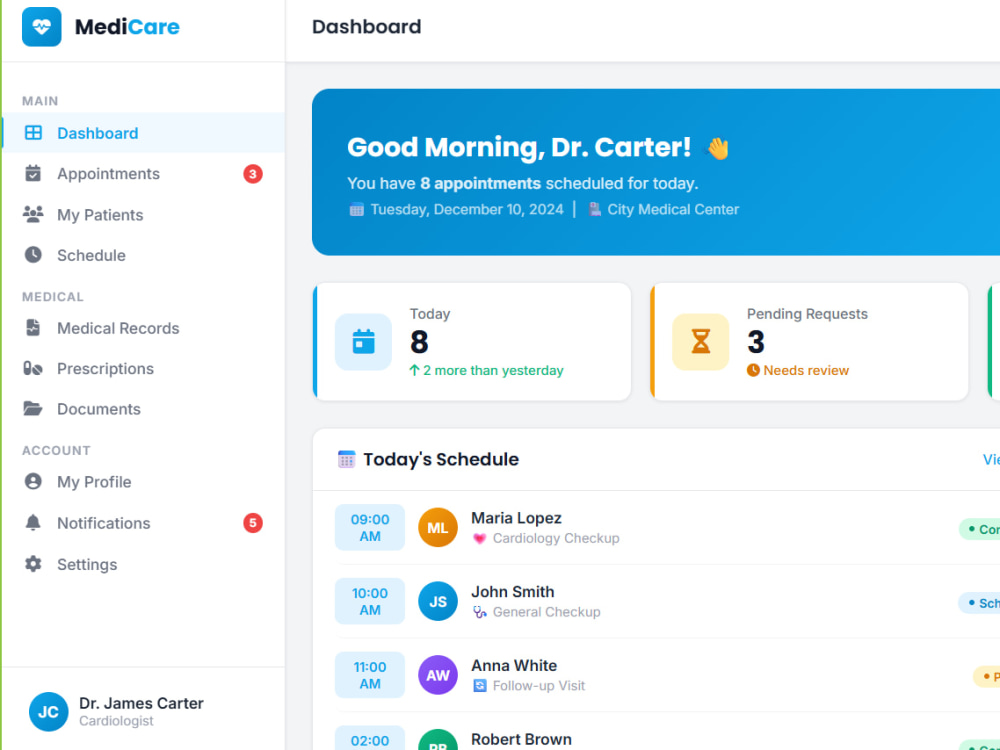Click the JC avatar of Dr. James Carter
This screenshot has width=1000, height=750.
click(48, 712)
